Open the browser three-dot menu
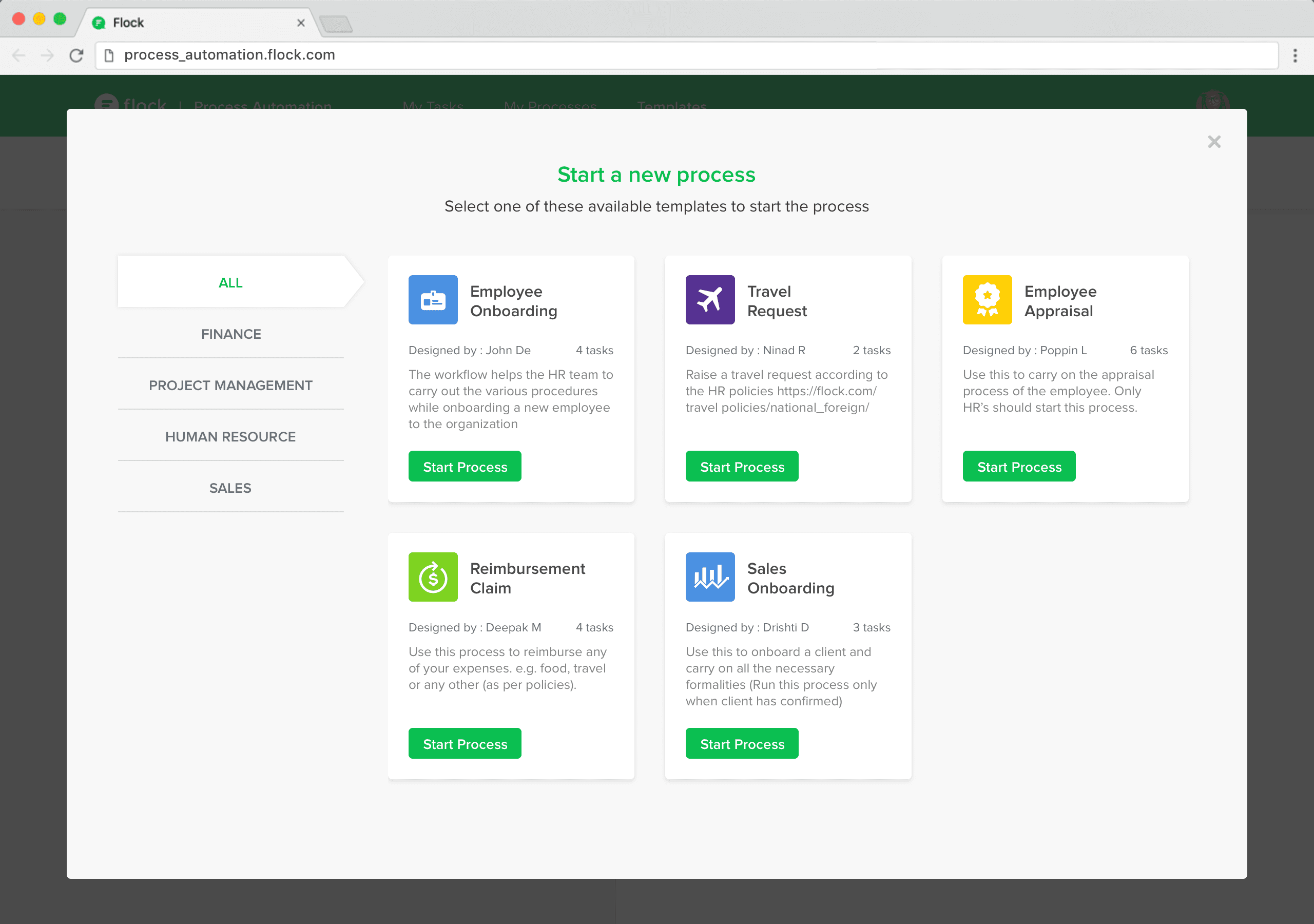 click(1294, 55)
